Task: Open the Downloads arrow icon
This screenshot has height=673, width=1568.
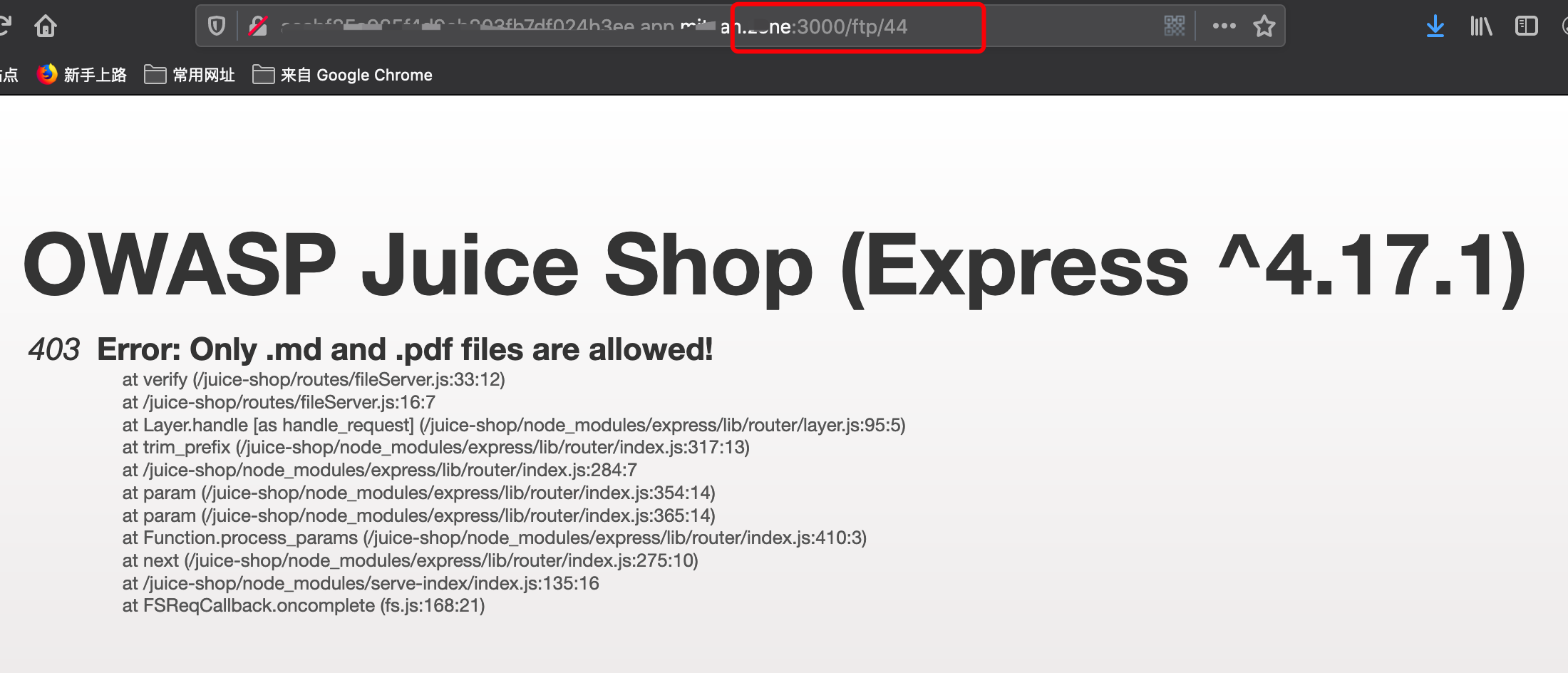Action: pos(1435,26)
